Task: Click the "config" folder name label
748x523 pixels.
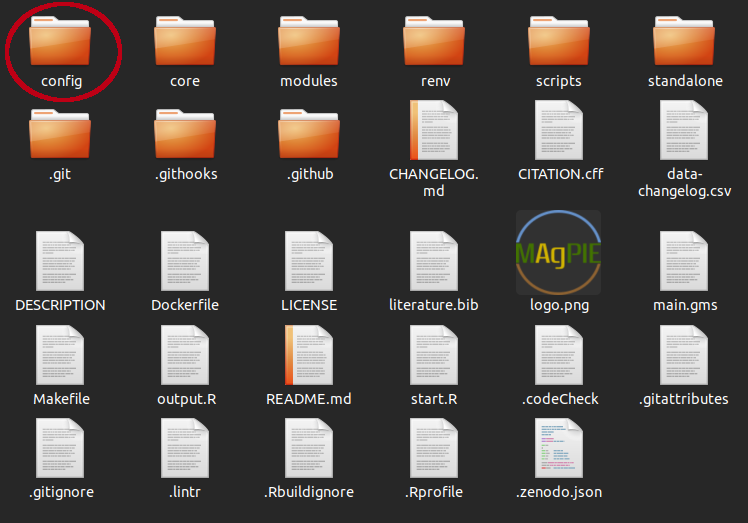Action: pyautogui.click(x=62, y=82)
